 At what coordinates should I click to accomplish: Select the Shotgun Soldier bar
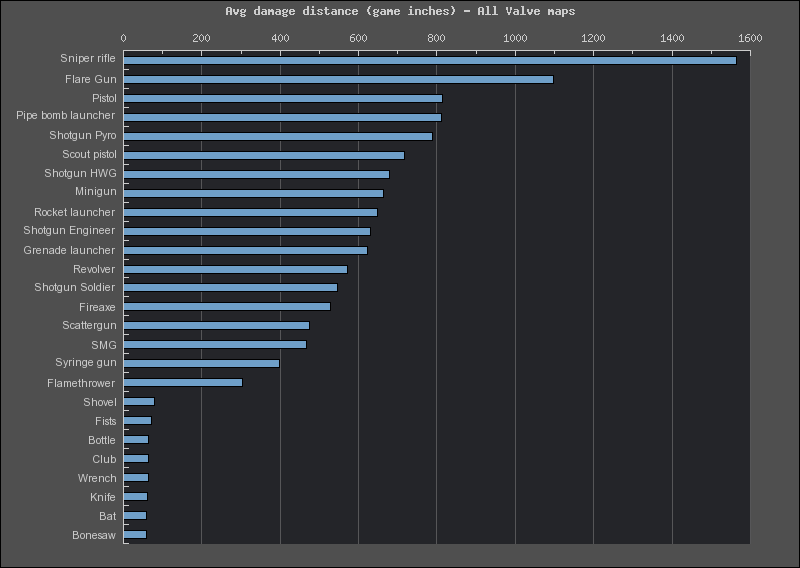[x=230, y=288]
